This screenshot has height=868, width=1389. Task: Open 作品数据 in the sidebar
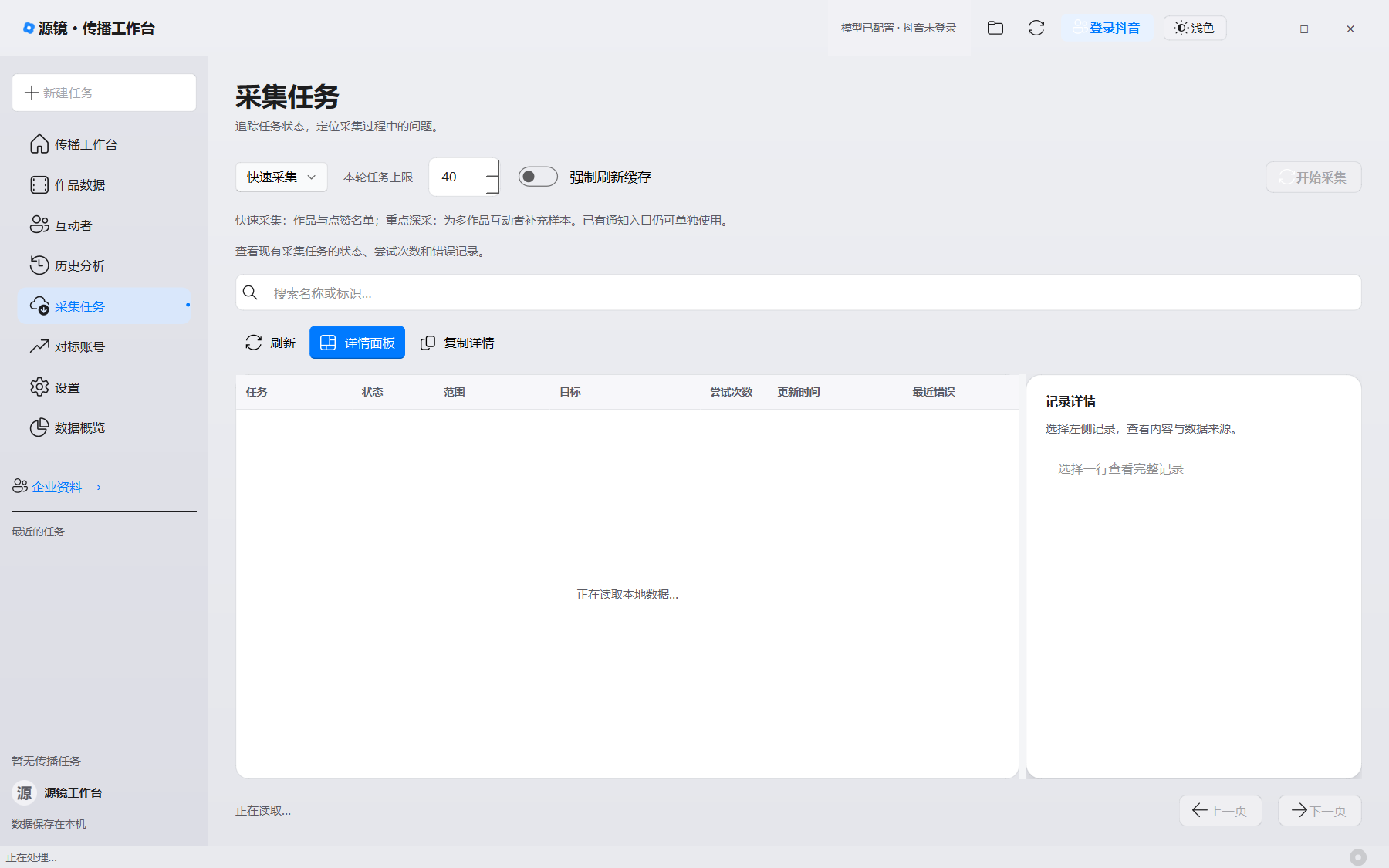click(104, 185)
